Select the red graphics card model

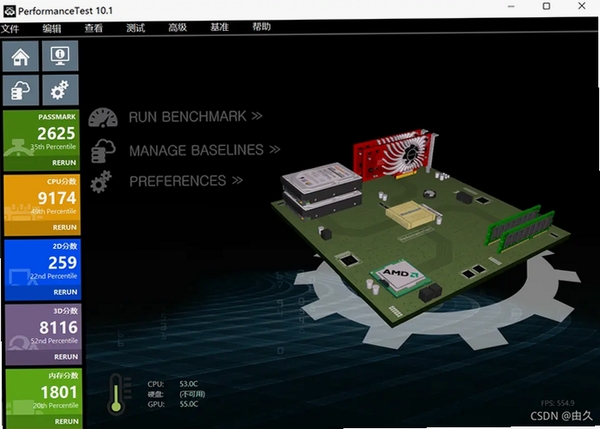[x=394, y=155]
